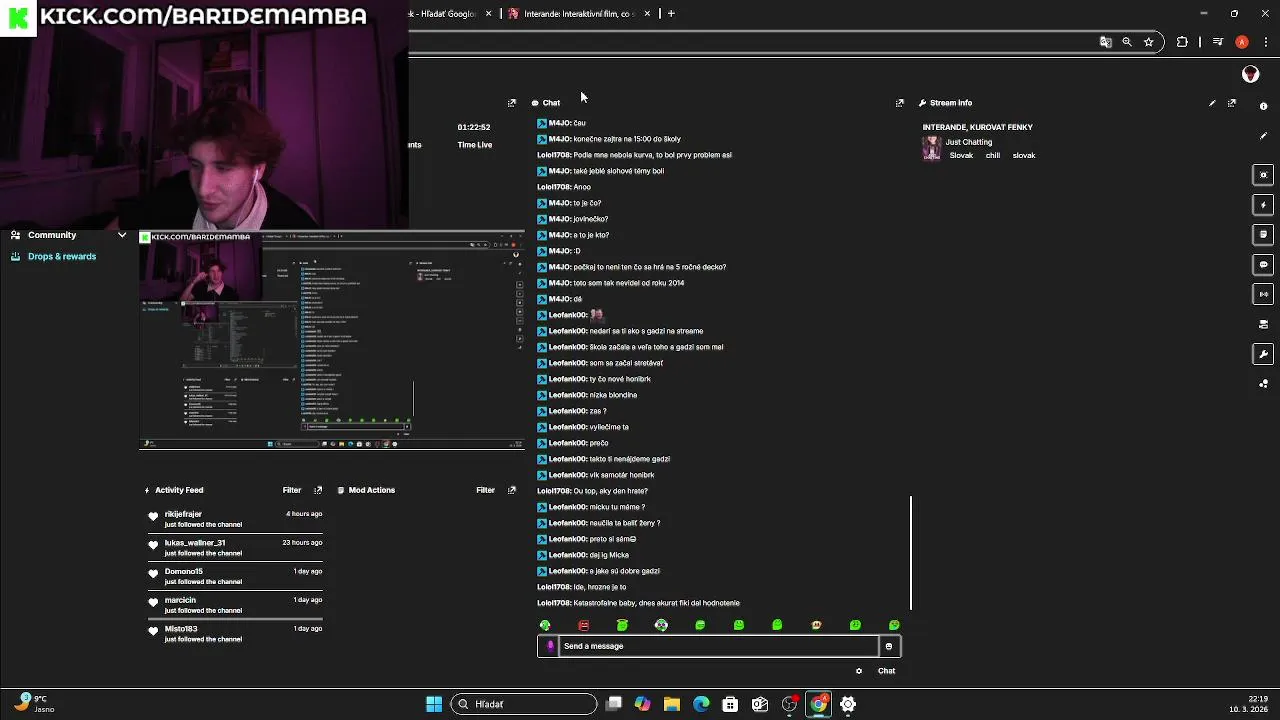Click lukas_wallner_31 in the activity feed

pos(195,543)
